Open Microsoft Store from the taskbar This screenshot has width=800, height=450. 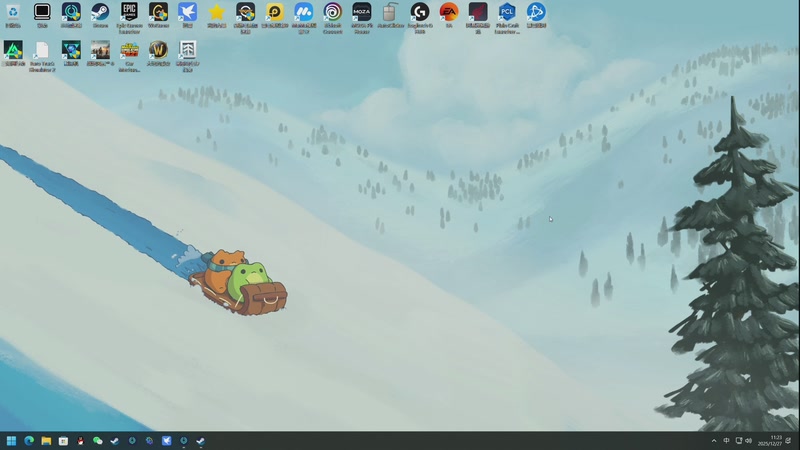(x=63, y=441)
